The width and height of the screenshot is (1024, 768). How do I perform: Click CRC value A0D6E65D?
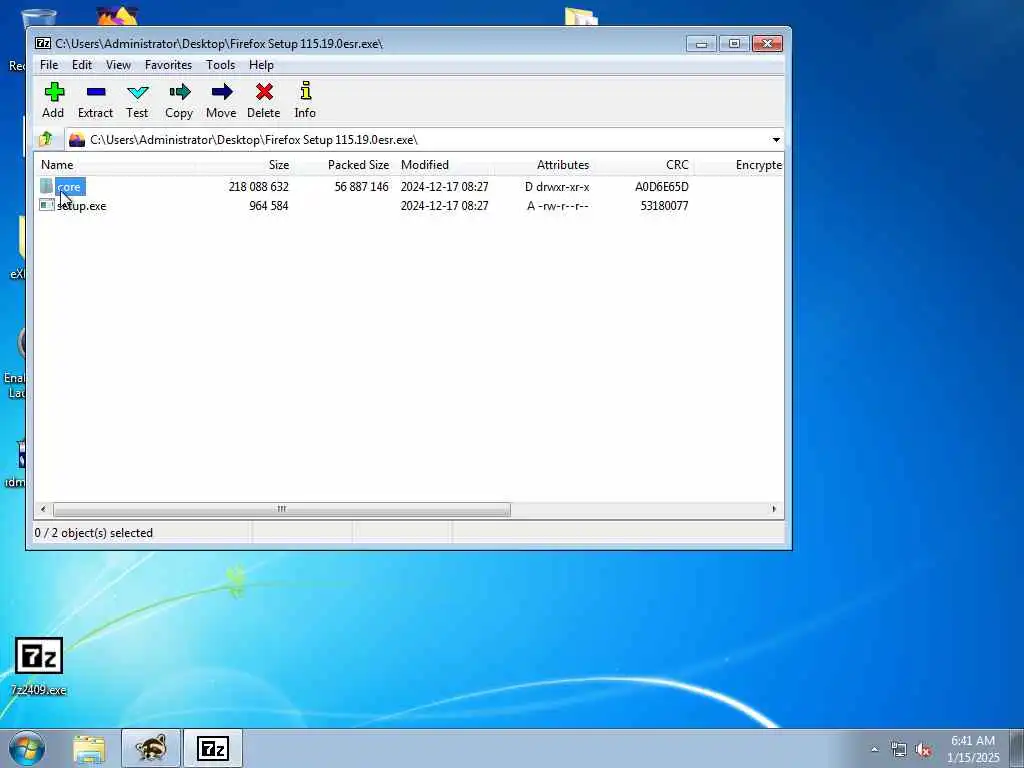662,187
